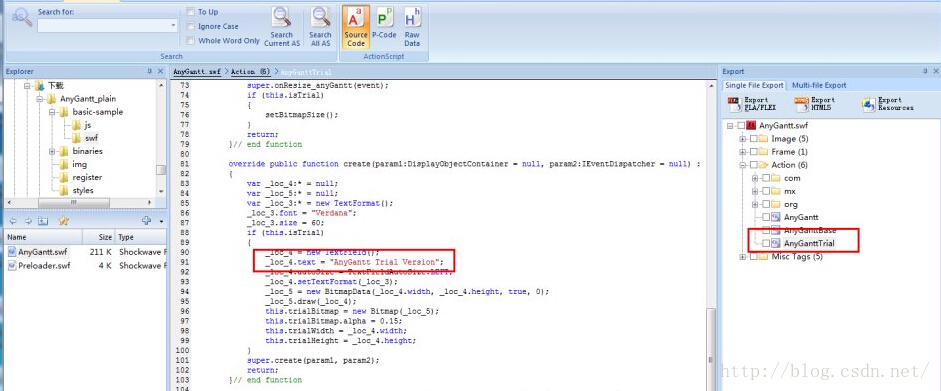Expand the Misc Tags (5) node
Viewport: 941px width, 391px height.
tap(743, 257)
